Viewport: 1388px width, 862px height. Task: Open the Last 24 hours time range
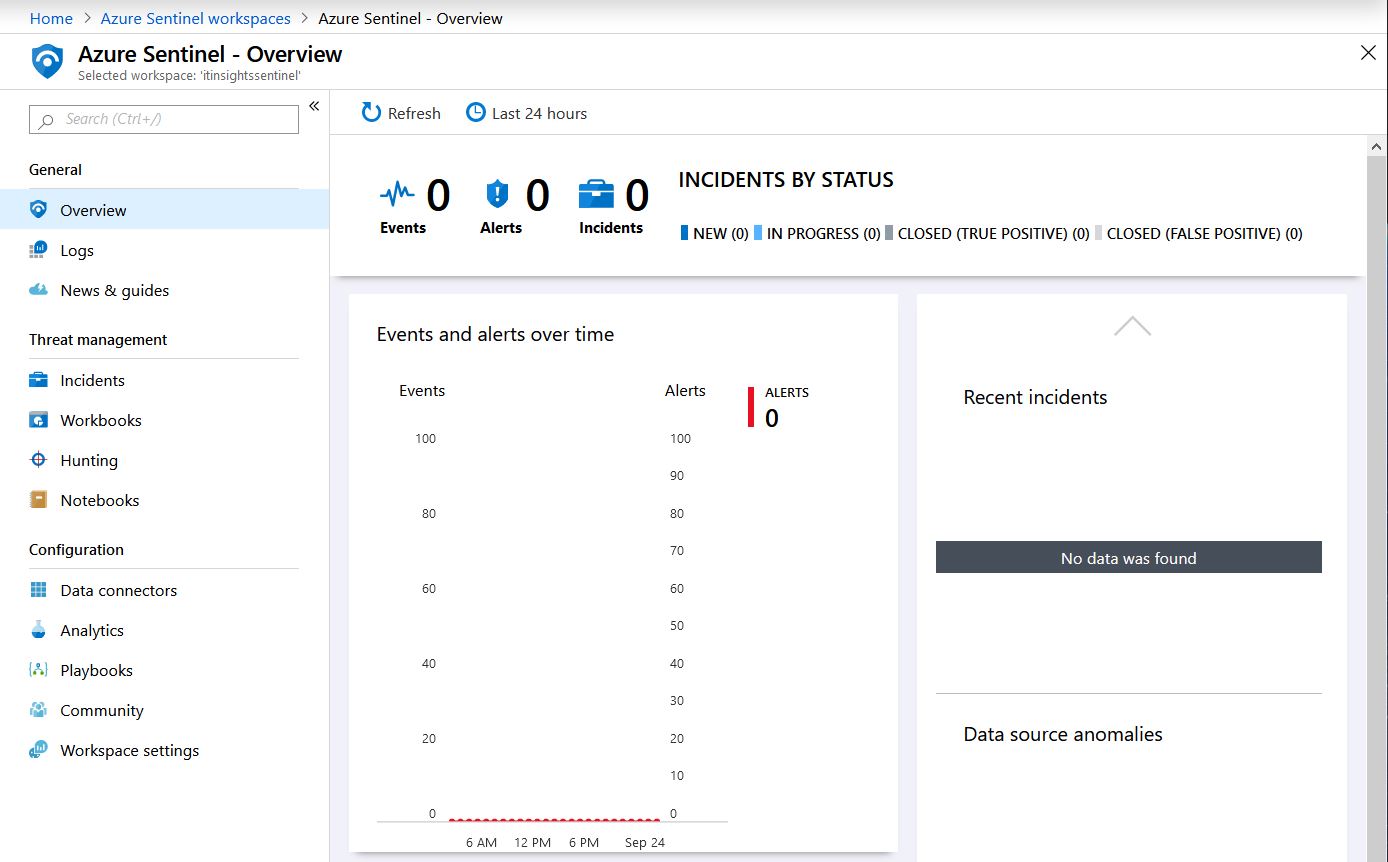[527, 113]
